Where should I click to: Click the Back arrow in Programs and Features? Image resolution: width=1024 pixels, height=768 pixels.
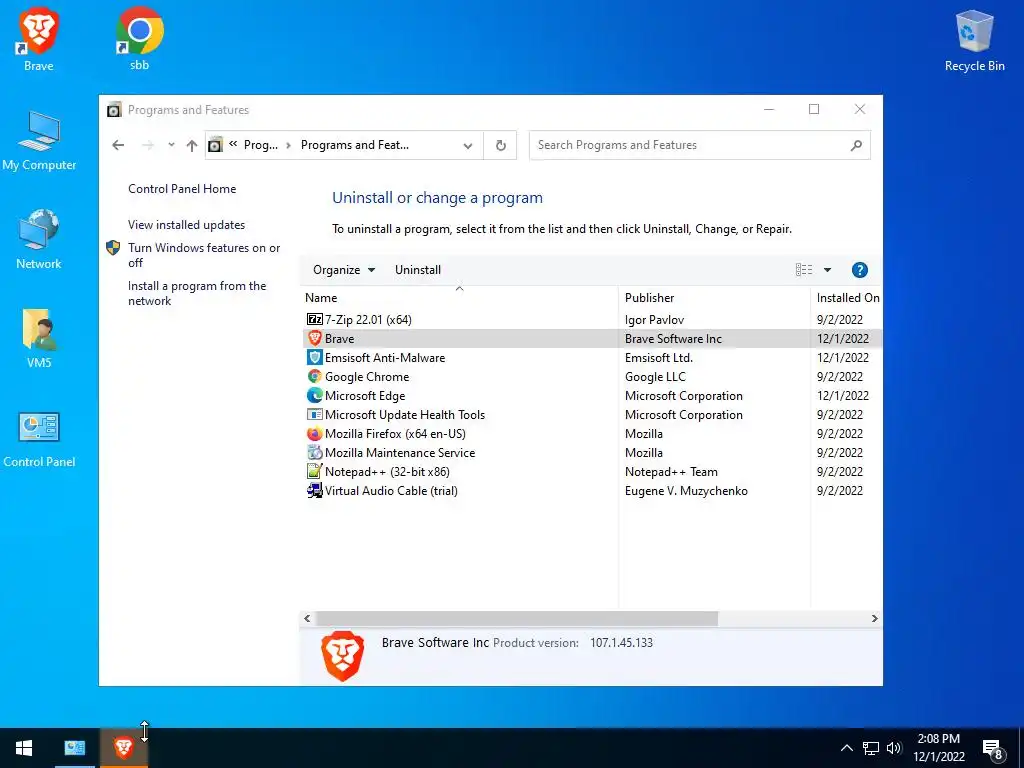coord(118,145)
